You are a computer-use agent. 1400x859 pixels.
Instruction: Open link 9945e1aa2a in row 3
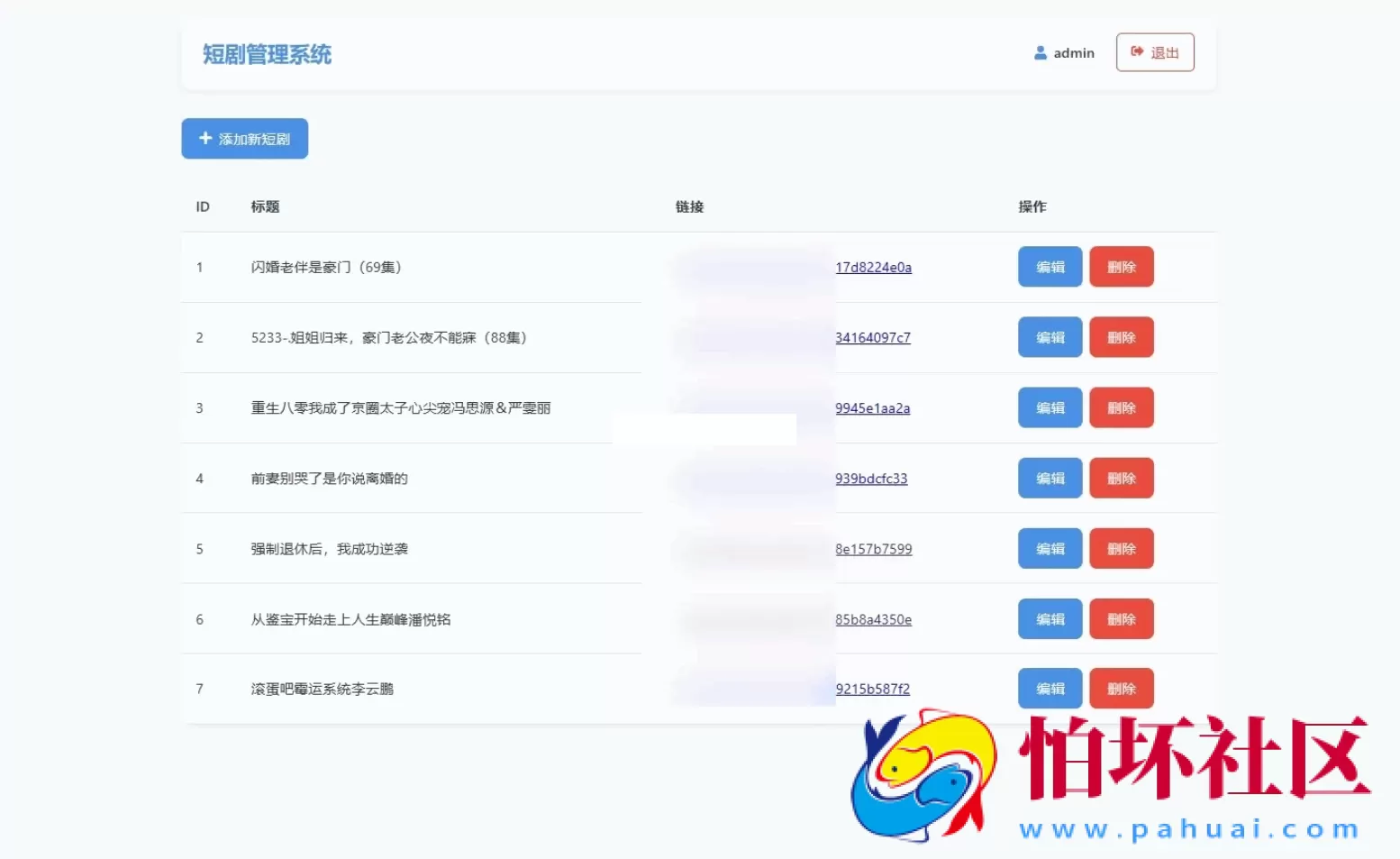tap(873, 407)
